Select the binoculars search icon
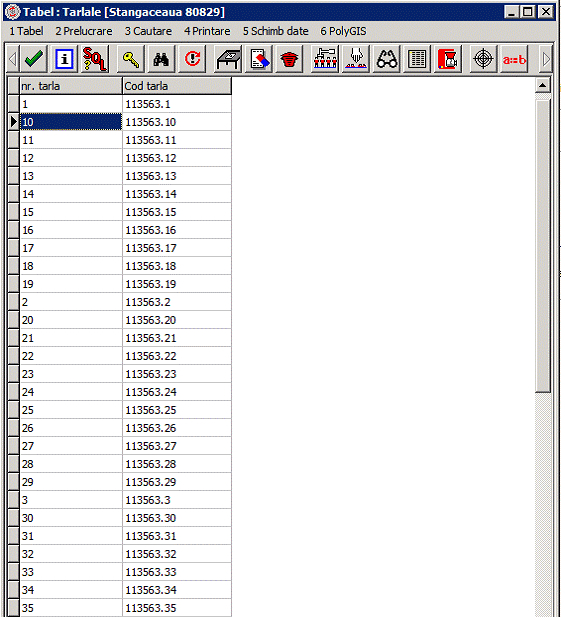This screenshot has height=617, width=565. coord(161,59)
